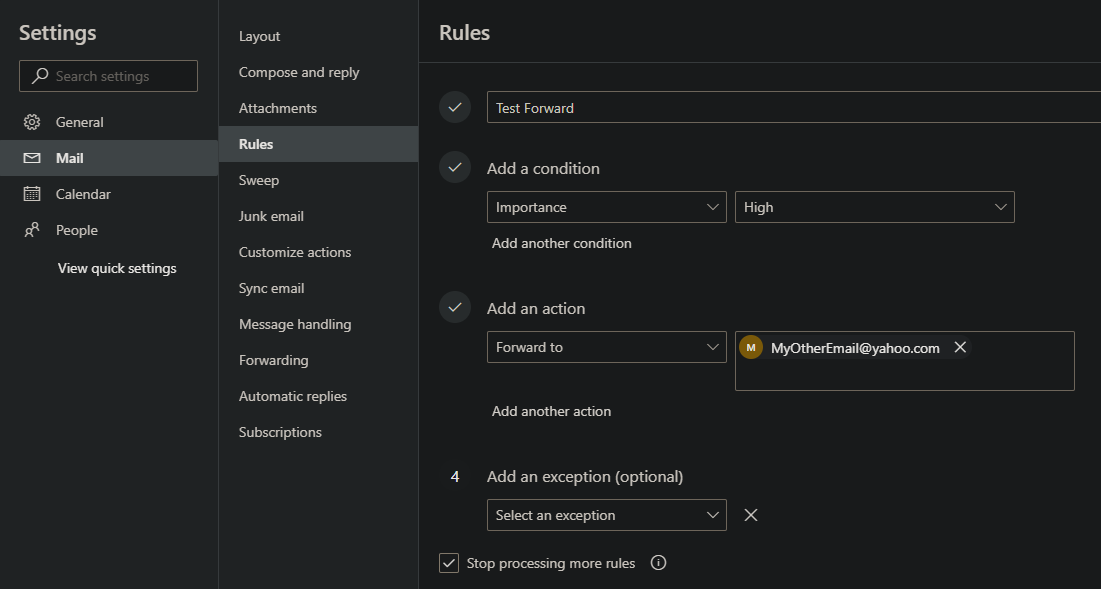The height and width of the screenshot is (589, 1101).
Task: Clear the exception using the X icon
Action: pyautogui.click(x=751, y=515)
